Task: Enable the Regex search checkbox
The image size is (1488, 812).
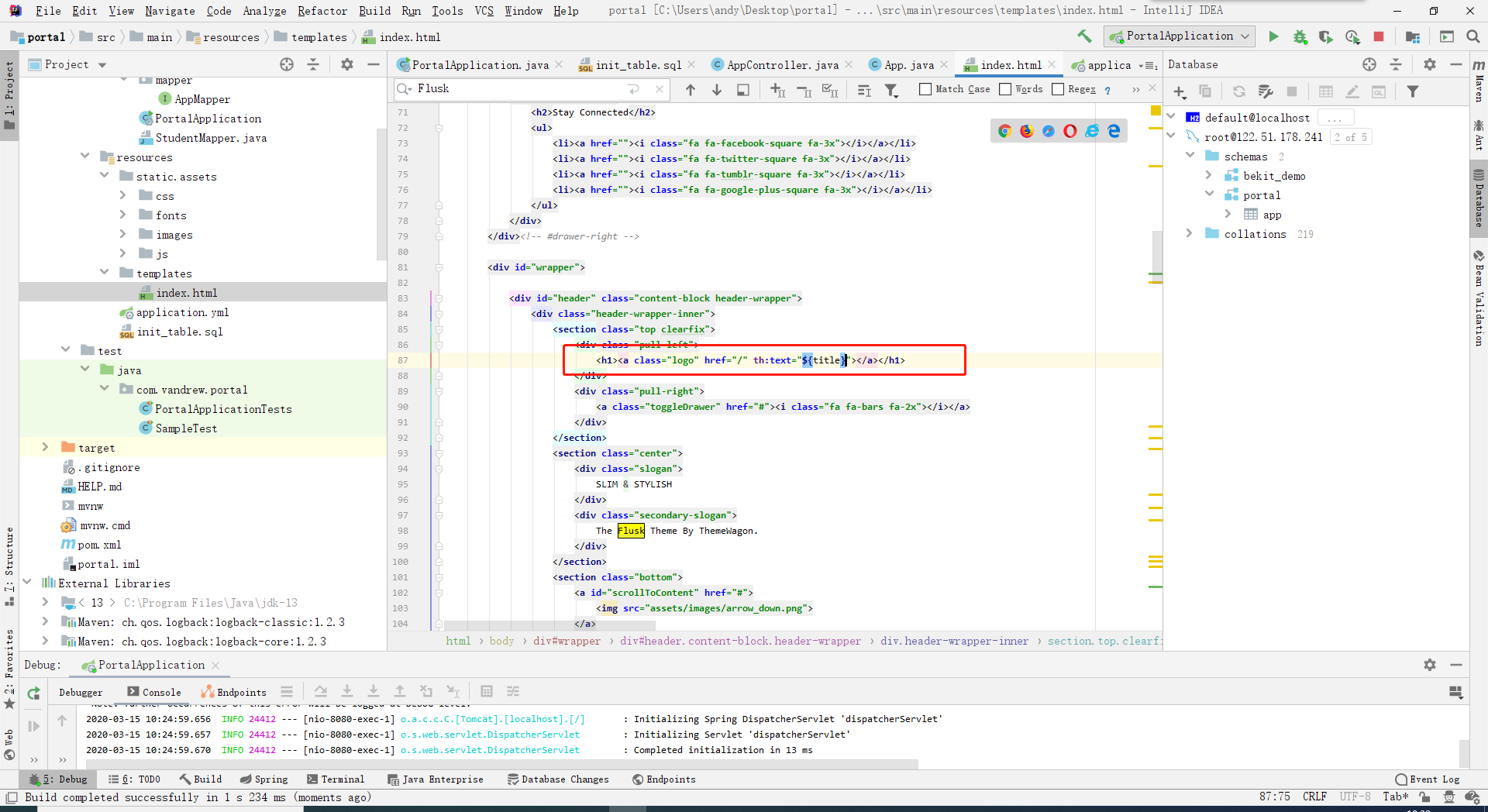Action: (x=1058, y=89)
